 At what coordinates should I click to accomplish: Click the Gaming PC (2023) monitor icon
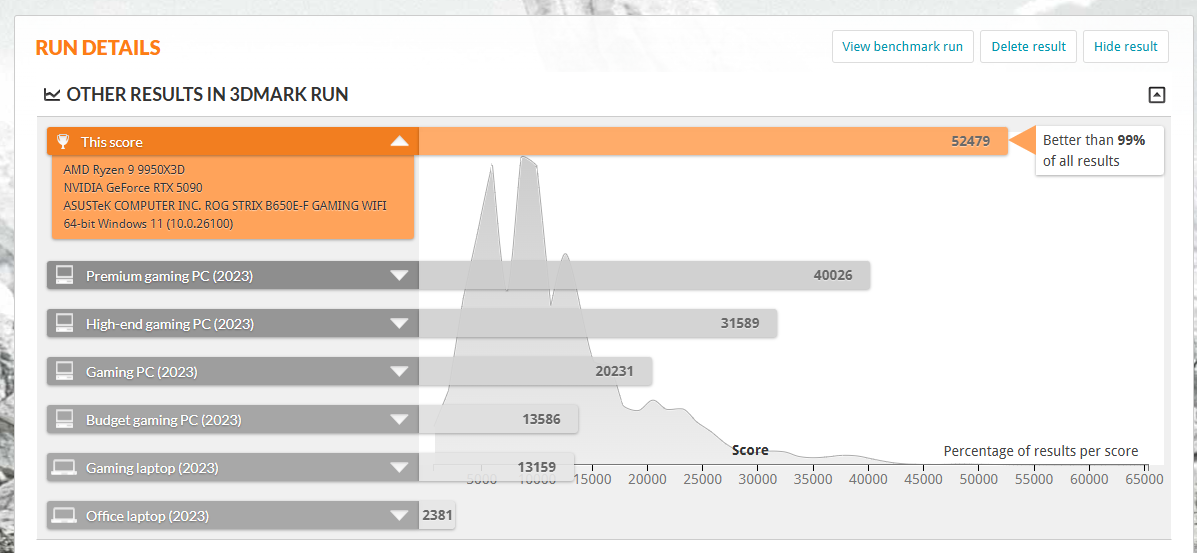click(x=65, y=371)
